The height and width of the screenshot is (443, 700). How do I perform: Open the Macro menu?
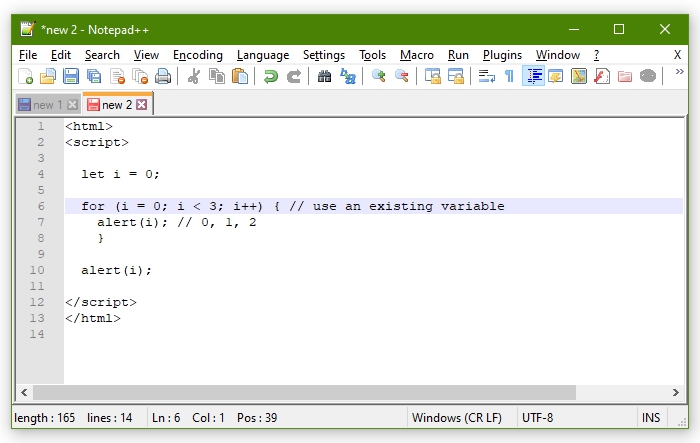[417, 55]
